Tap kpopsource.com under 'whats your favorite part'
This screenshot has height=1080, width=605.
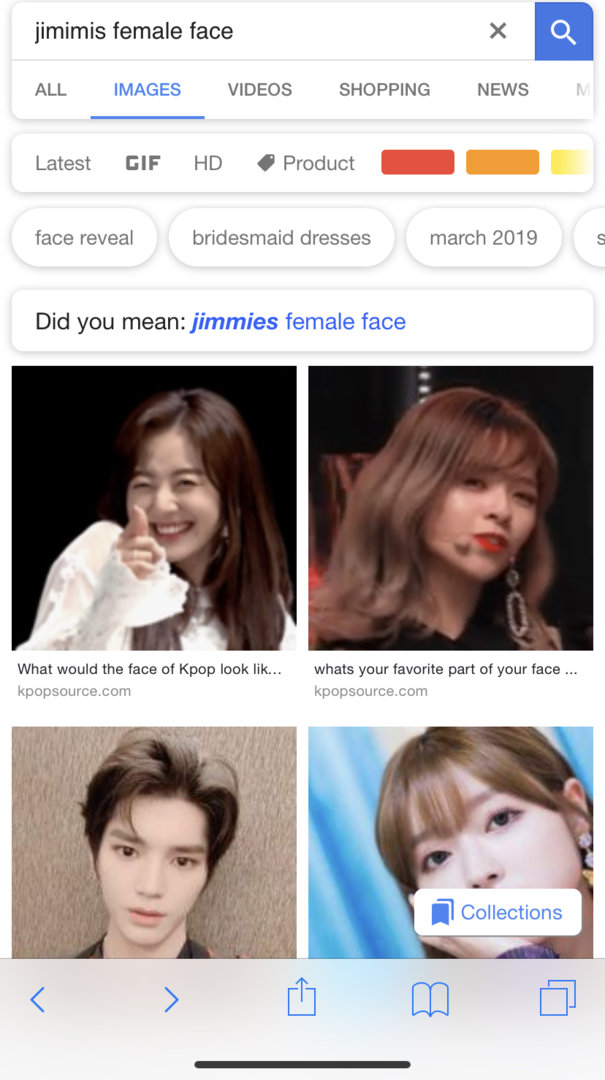pos(371,691)
